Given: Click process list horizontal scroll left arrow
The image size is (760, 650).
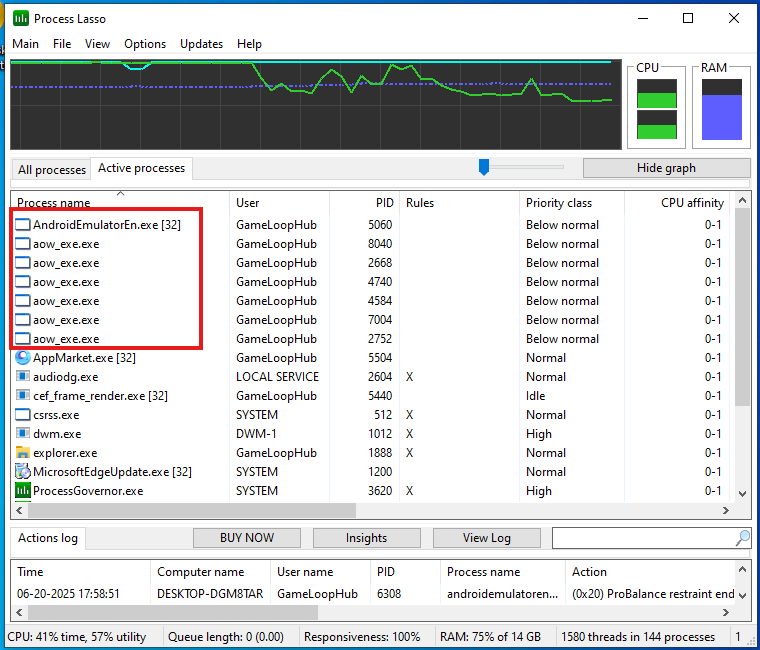Looking at the screenshot, I should pyautogui.click(x=19, y=510).
